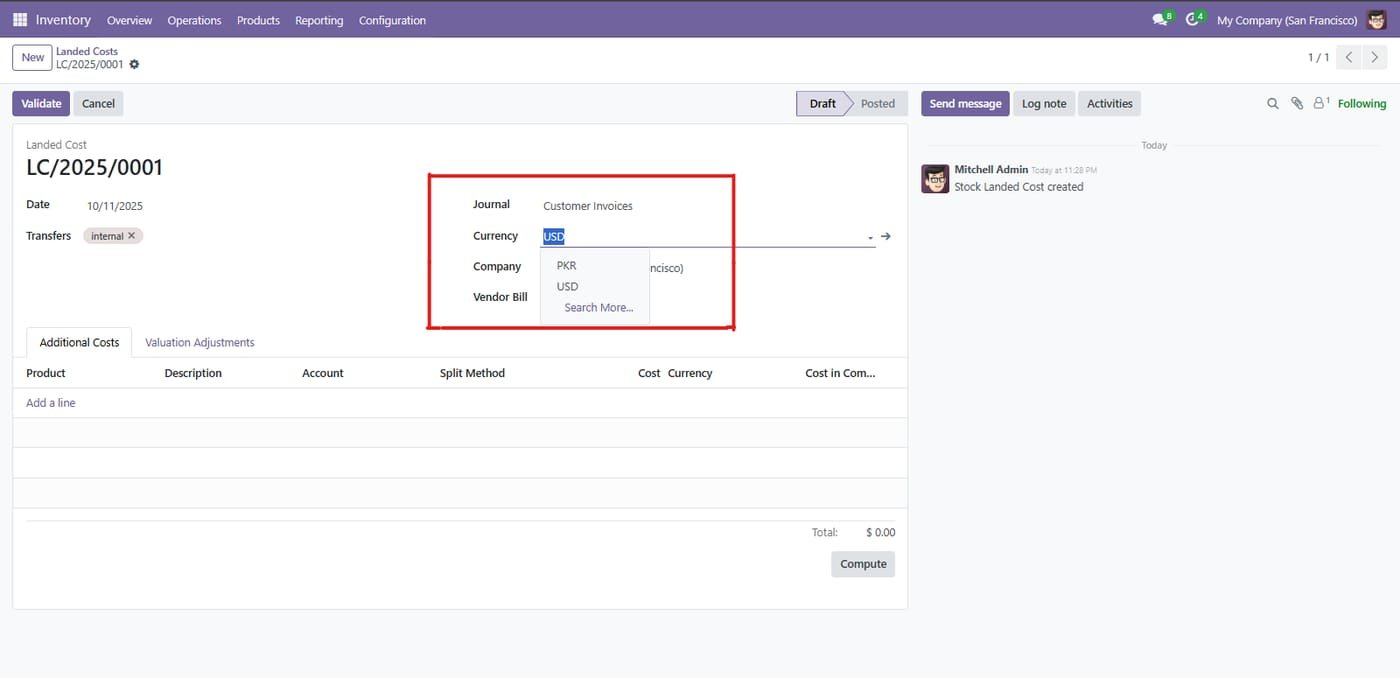1400x678 pixels.
Task: Expand the Currency dropdown caret
Action: point(870,238)
